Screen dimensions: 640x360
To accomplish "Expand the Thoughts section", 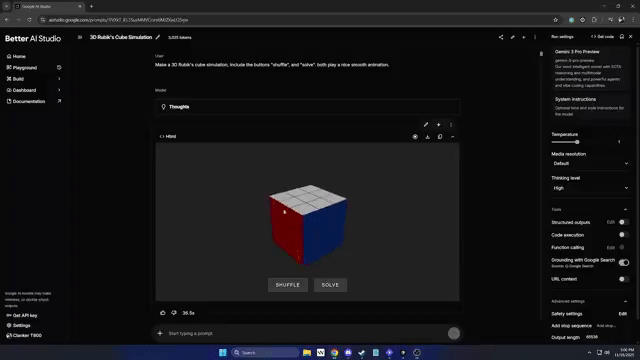I will (307, 107).
